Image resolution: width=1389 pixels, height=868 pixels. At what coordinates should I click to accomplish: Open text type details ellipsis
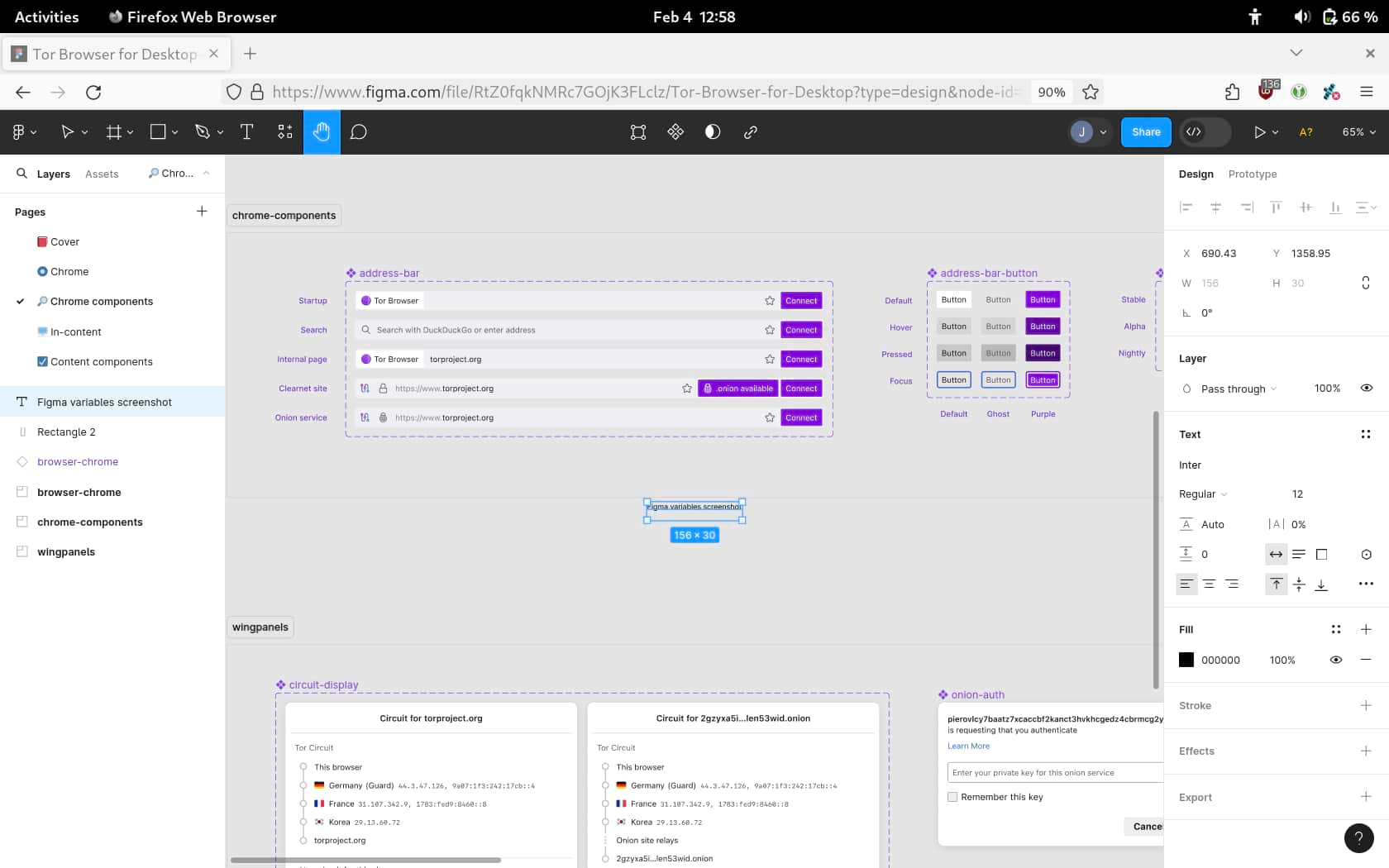1366,584
